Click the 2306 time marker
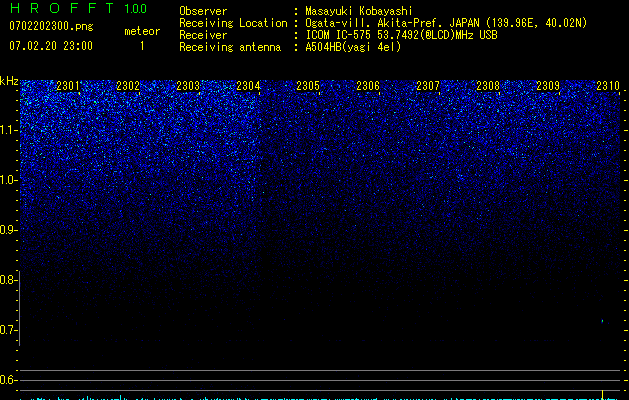 [x=368, y=85]
